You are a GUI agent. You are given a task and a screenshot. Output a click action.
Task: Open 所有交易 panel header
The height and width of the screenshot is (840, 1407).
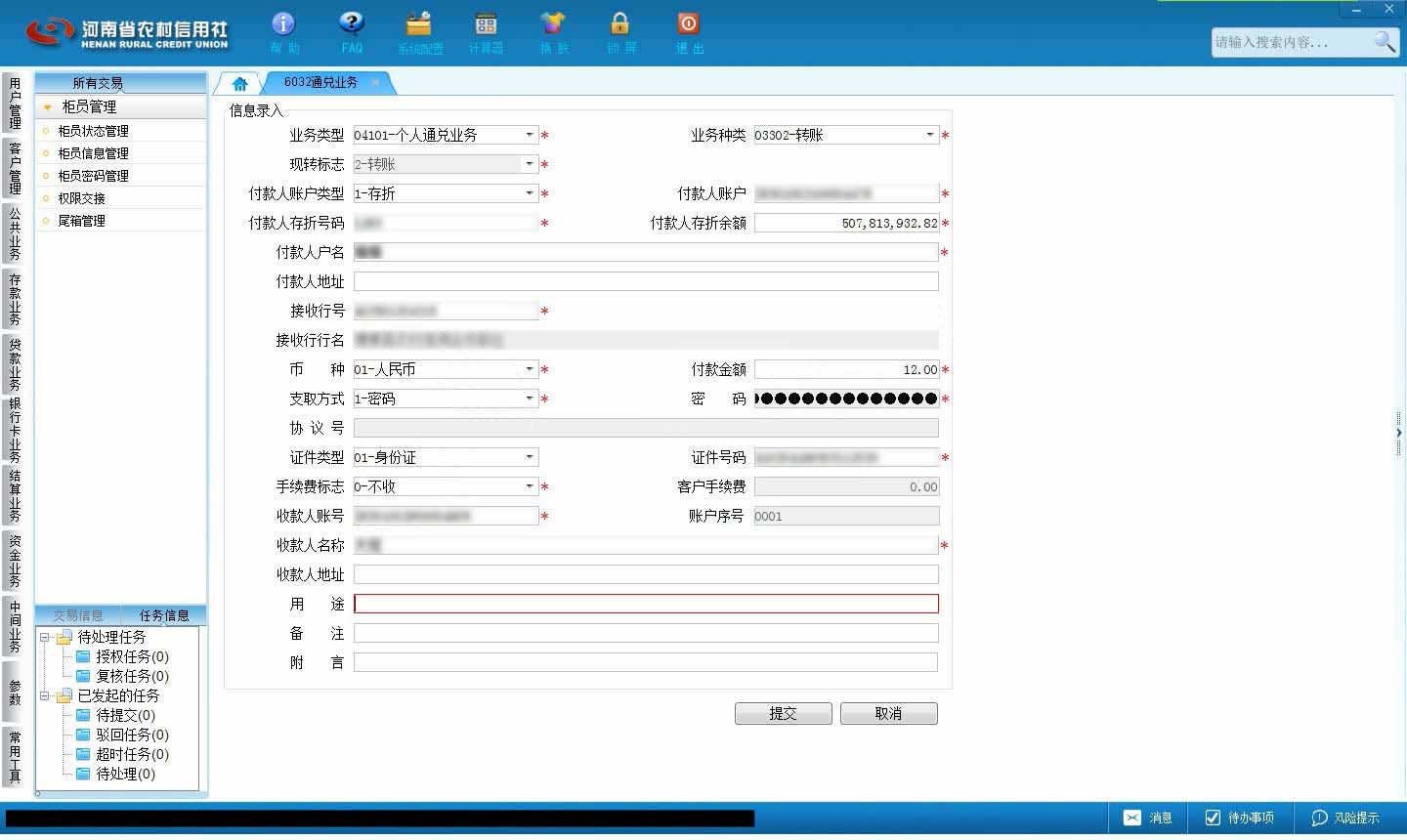click(x=98, y=83)
